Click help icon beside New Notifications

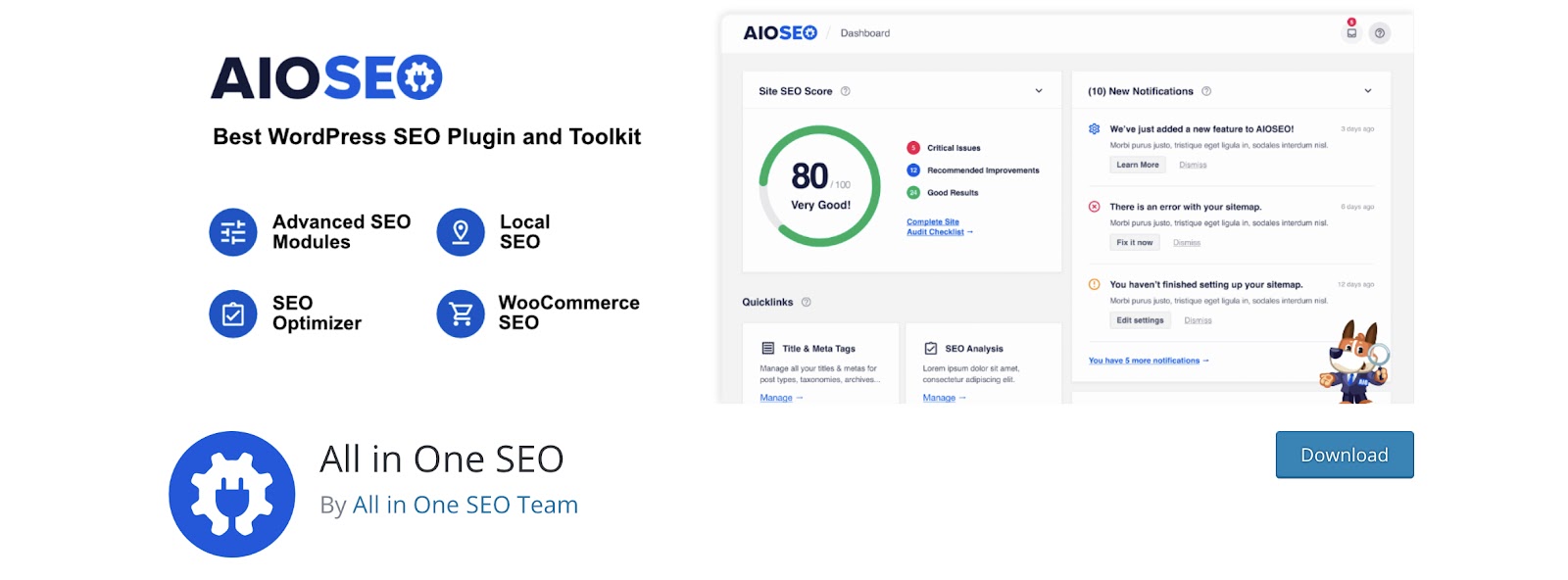pyautogui.click(x=1206, y=91)
